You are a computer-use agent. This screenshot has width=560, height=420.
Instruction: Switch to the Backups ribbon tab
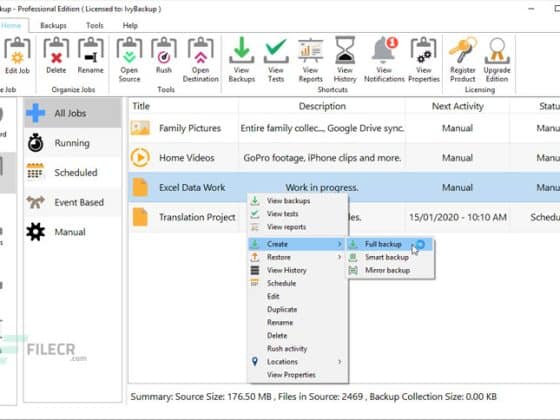(53, 25)
